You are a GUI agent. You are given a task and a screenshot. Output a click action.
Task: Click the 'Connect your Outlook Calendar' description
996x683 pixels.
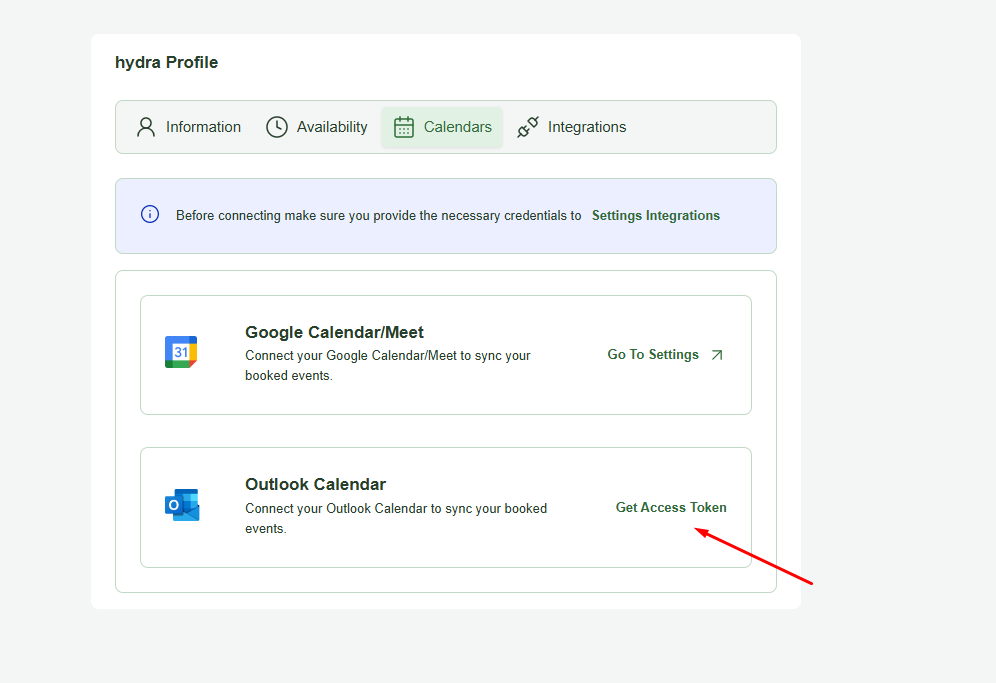tap(396, 518)
